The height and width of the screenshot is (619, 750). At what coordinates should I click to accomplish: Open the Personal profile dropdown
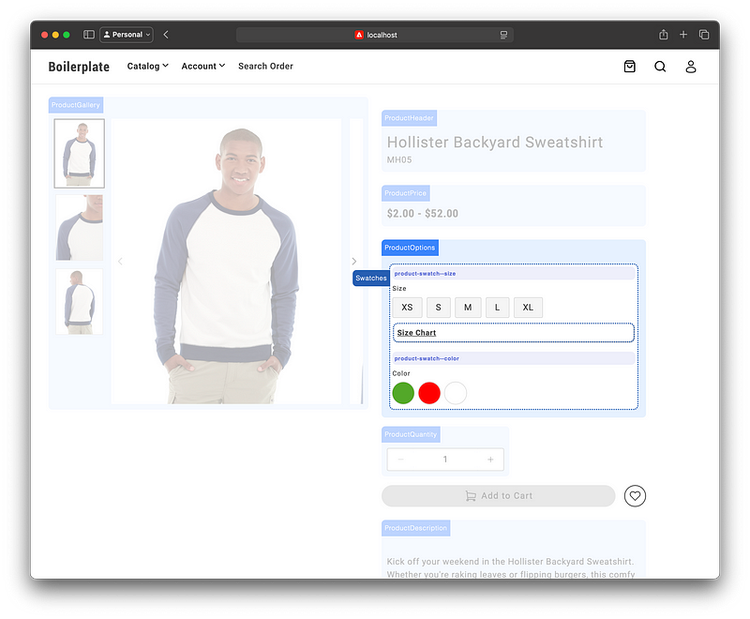127,34
